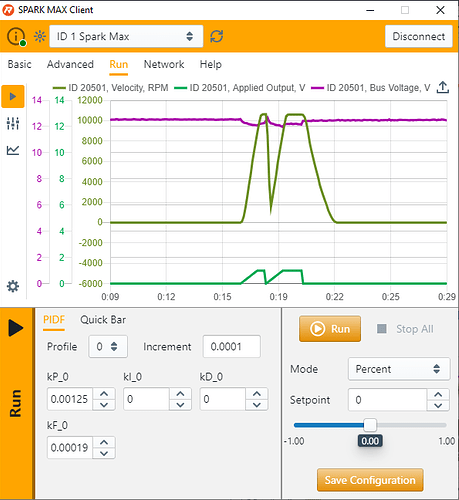Increase kF_0 with up arrow

[104, 442]
